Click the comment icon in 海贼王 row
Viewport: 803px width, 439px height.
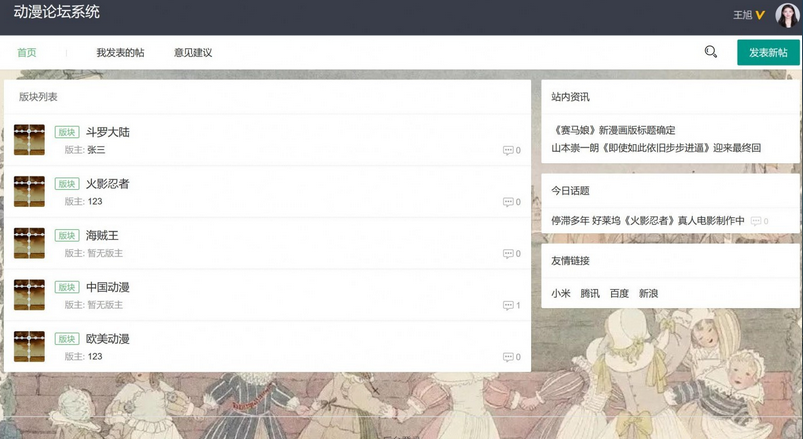pyautogui.click(x=508, y=254)
